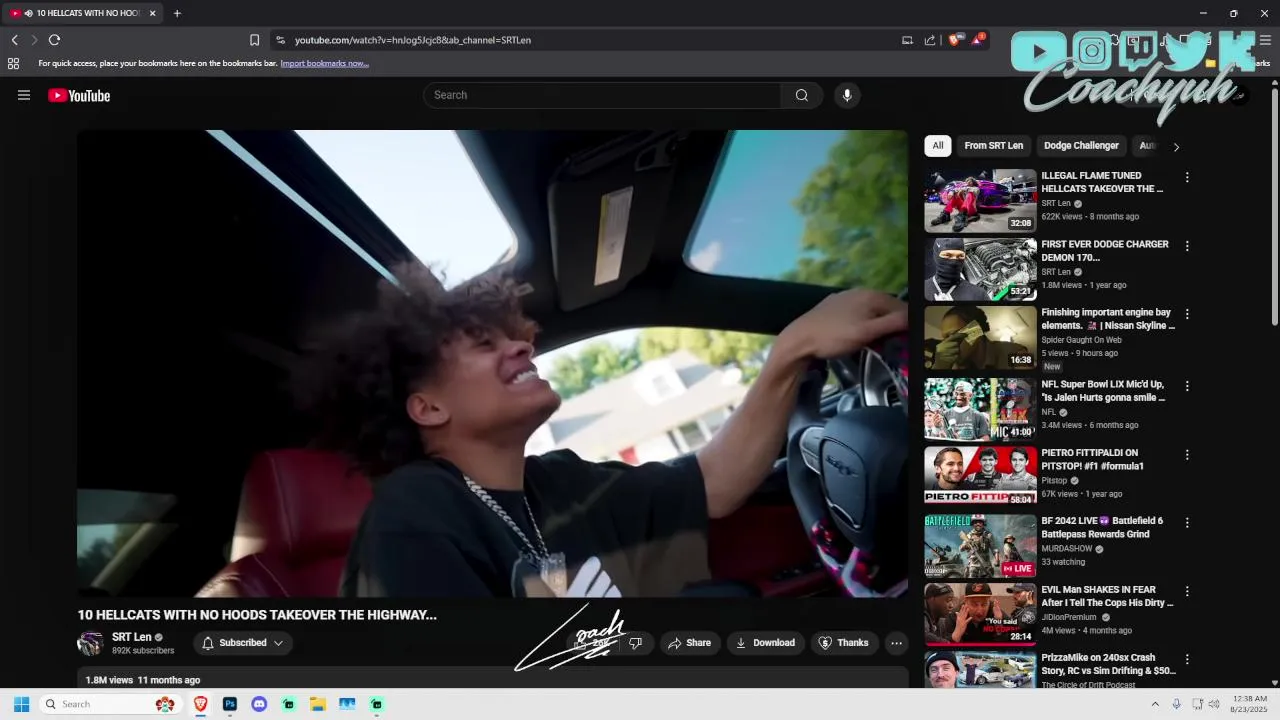Go to the YouTube home logo
The height and width of the screenshot is (720, 1280).
click(79, 95)
